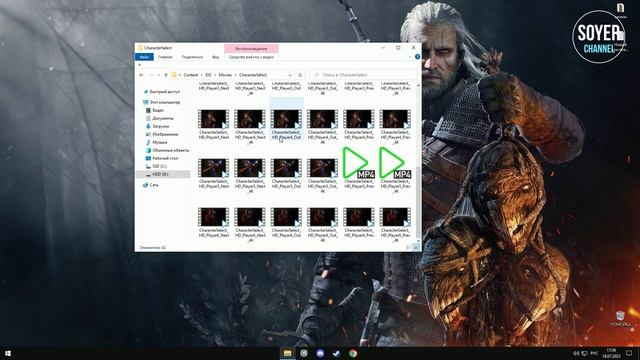Open SSD (C:) drive in sidebar
This screenshot has width=640, height=360.
[156, 166]
